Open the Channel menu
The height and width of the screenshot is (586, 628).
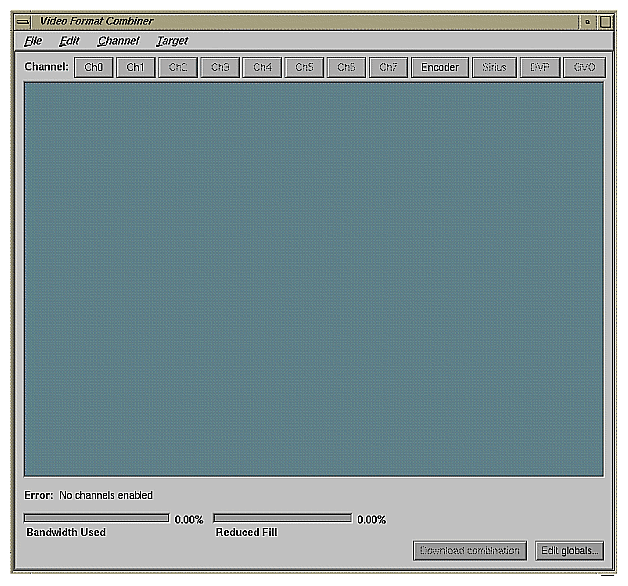(118, 41)
